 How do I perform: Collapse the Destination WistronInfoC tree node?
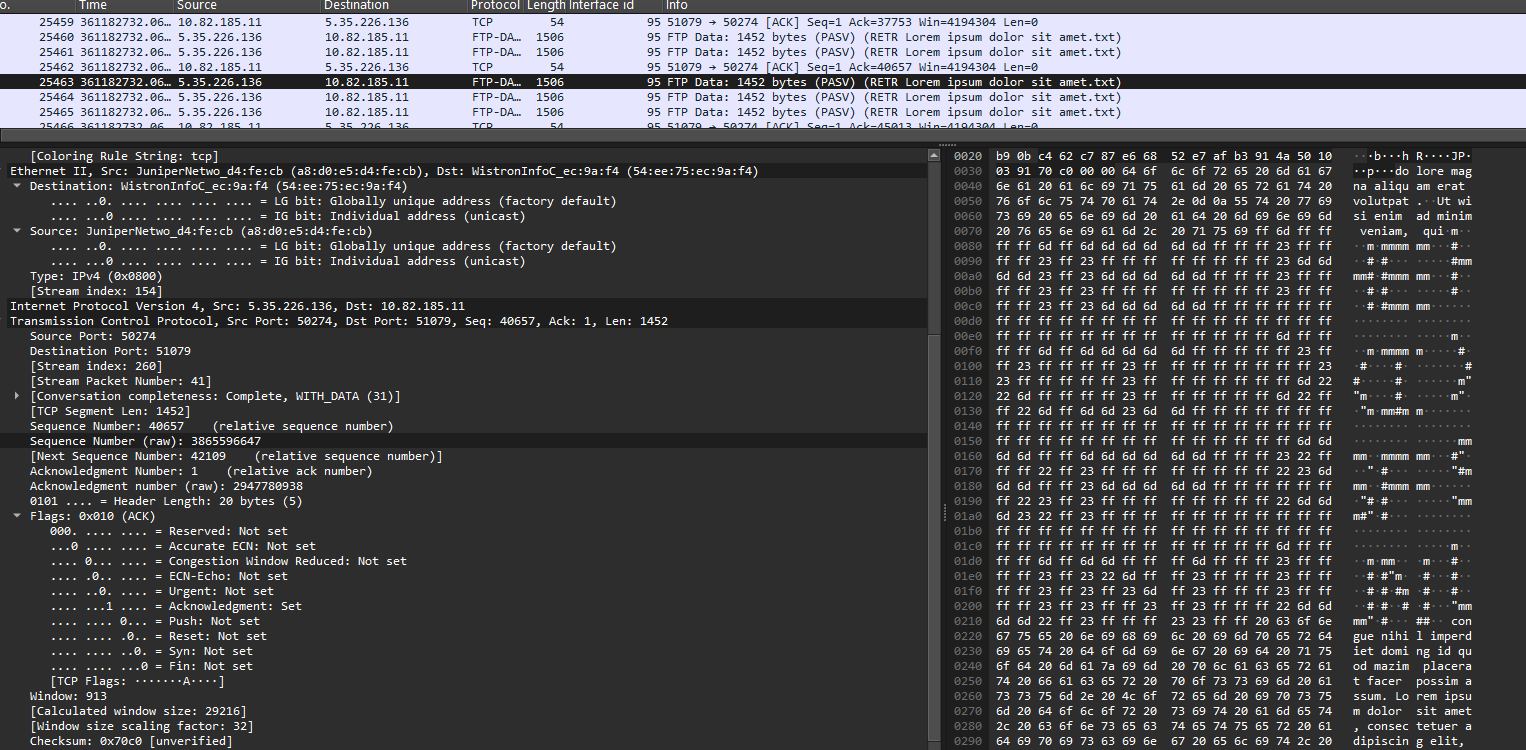(x=18, y=186)
